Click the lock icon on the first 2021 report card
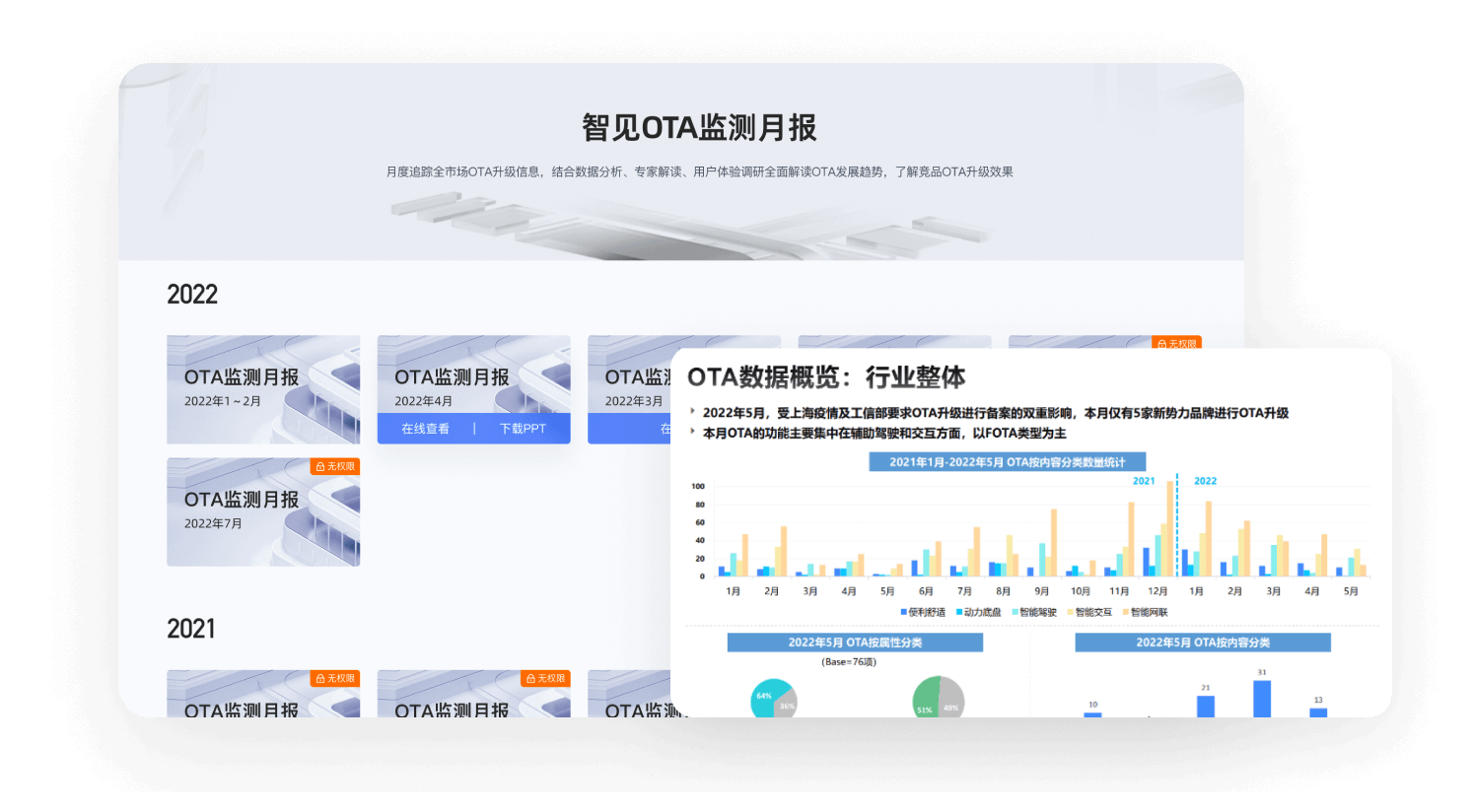1471x812 pixels. tap(320, 678)
